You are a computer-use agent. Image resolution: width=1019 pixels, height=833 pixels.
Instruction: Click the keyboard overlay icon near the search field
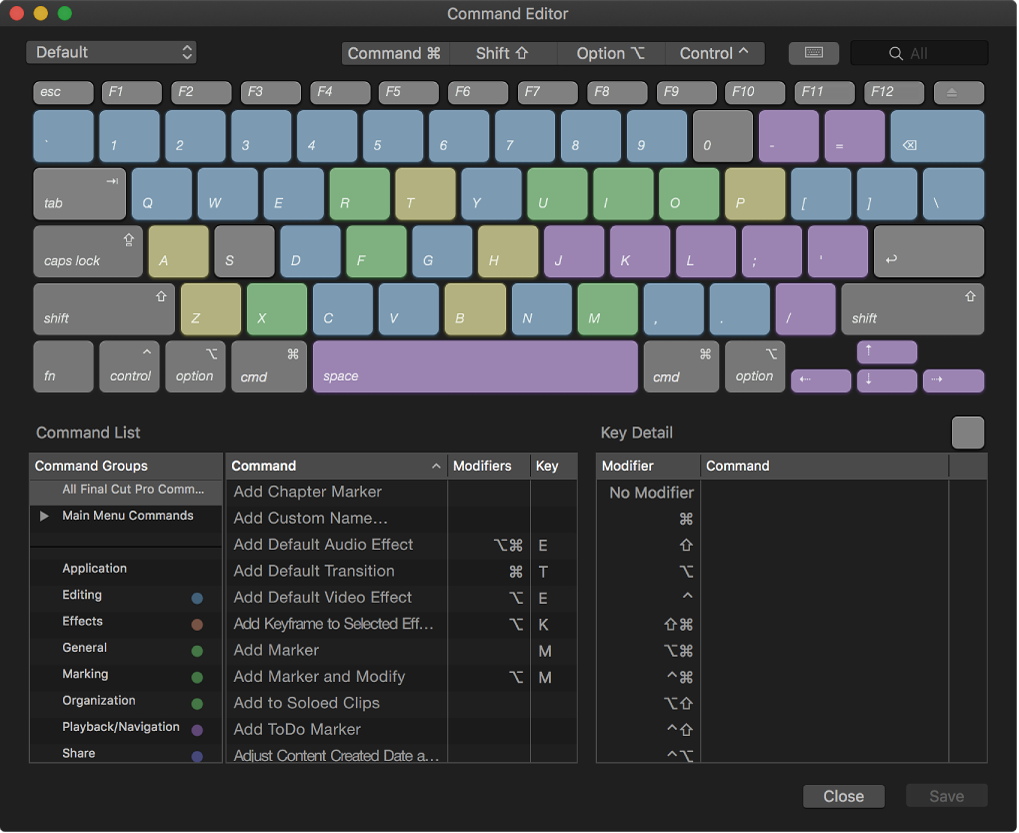[812, 53]
